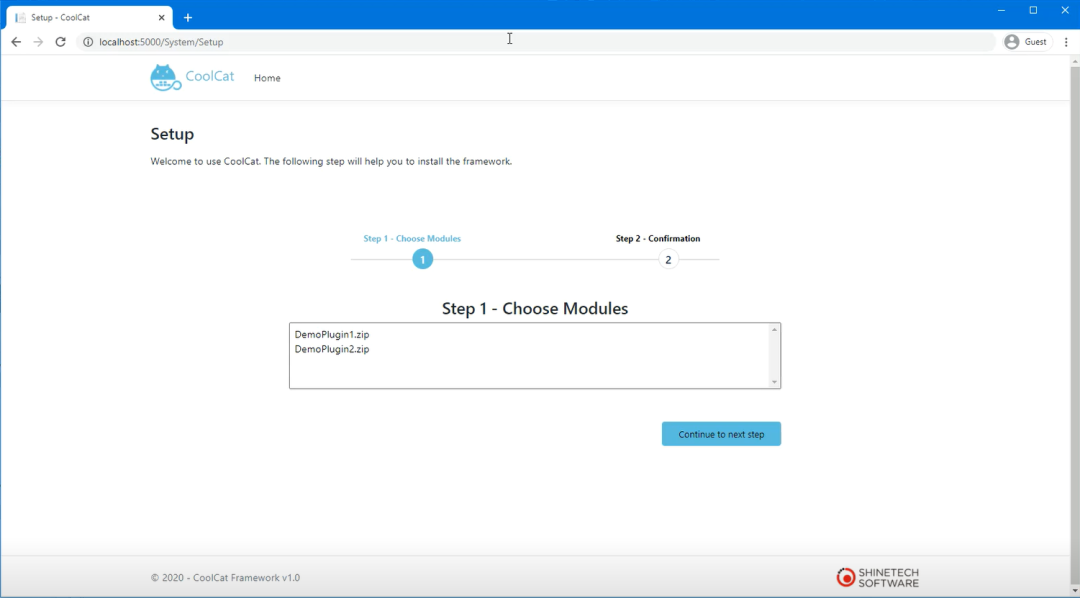Open the Guest profile menu
Viewport: 1080px width, 598px height.
[1026, 42]
